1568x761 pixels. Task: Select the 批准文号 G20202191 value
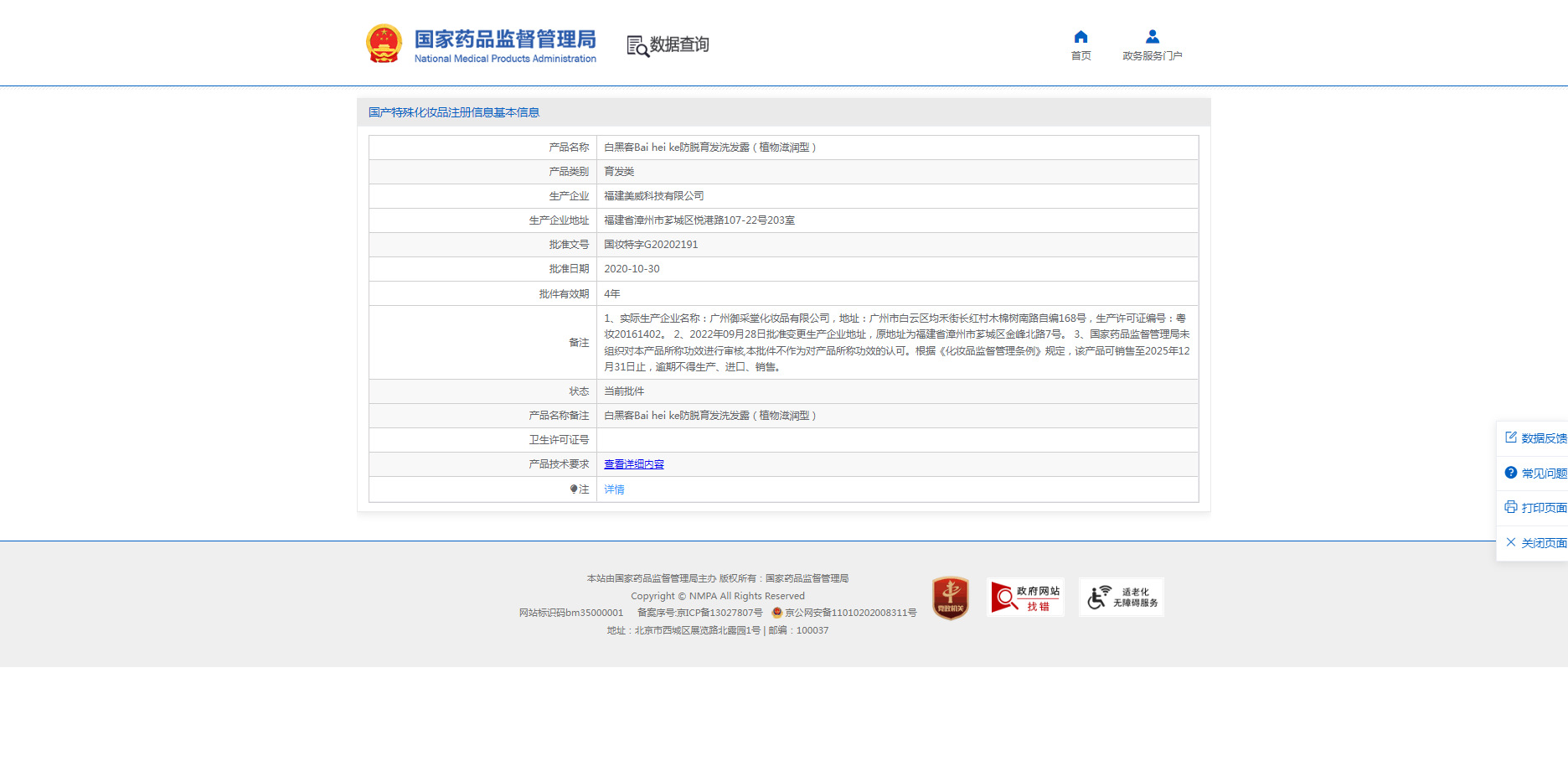(650, 244)
